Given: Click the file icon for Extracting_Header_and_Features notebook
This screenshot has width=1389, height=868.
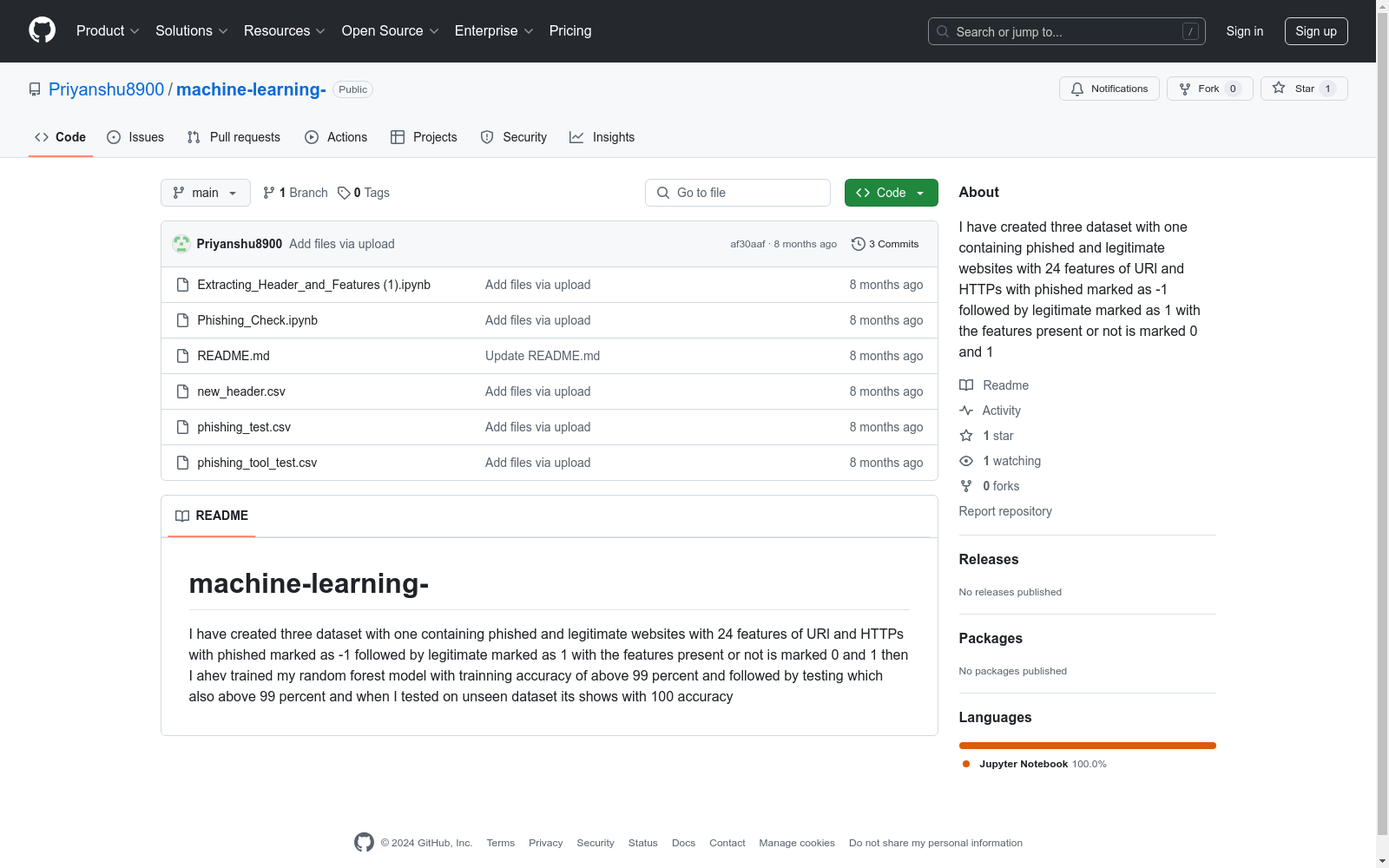Looking at the screenshot, I should tap(182, 285).
